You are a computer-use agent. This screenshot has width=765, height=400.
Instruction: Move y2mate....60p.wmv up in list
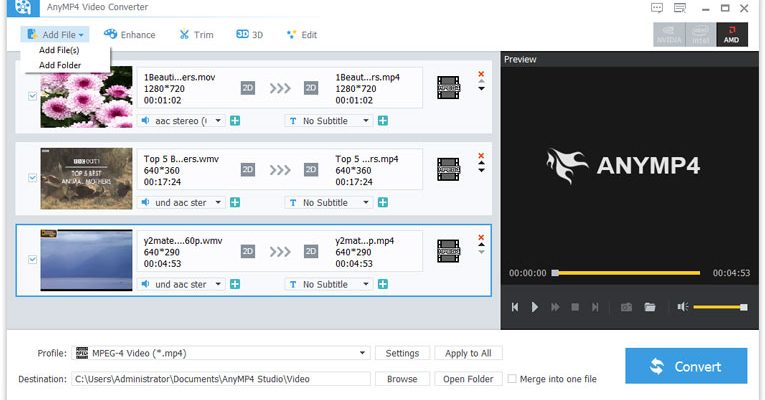482,244
